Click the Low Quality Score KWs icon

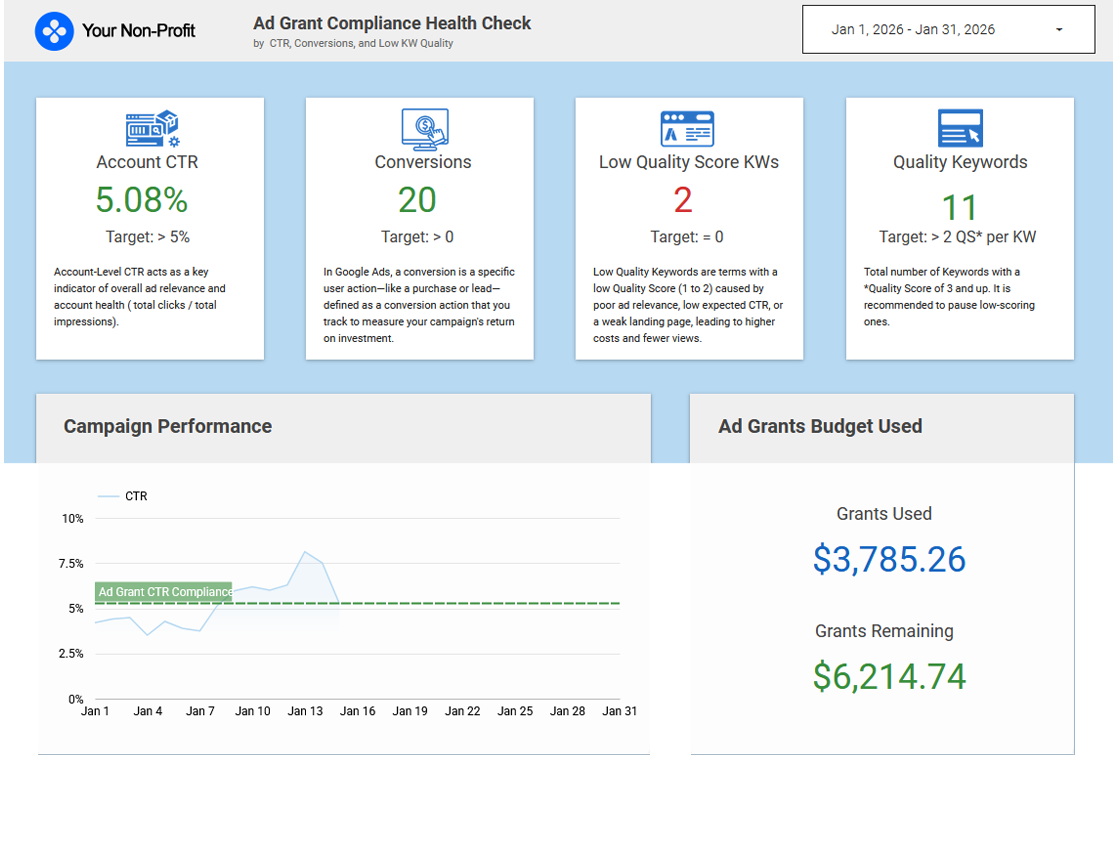point(687,129)
